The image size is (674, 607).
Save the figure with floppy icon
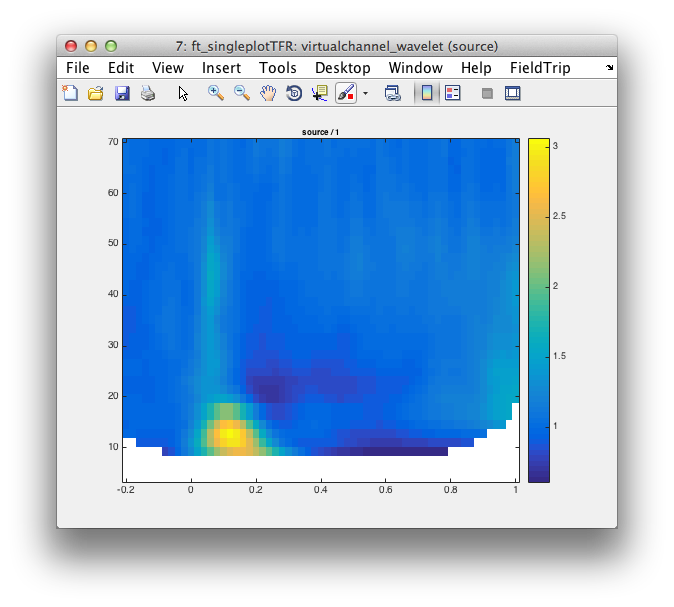click(122, 93)
